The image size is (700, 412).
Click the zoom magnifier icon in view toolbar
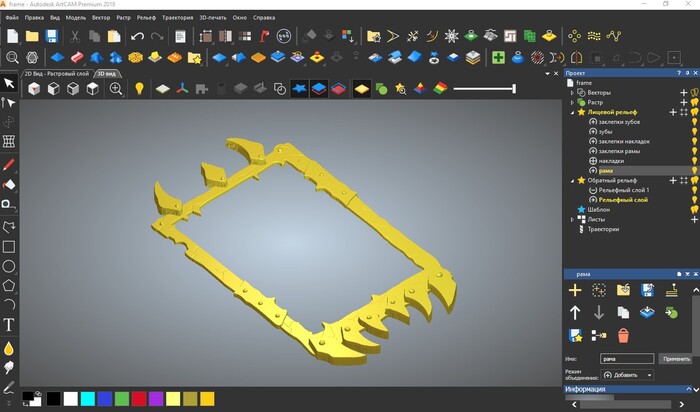click(x=116, y=89)
